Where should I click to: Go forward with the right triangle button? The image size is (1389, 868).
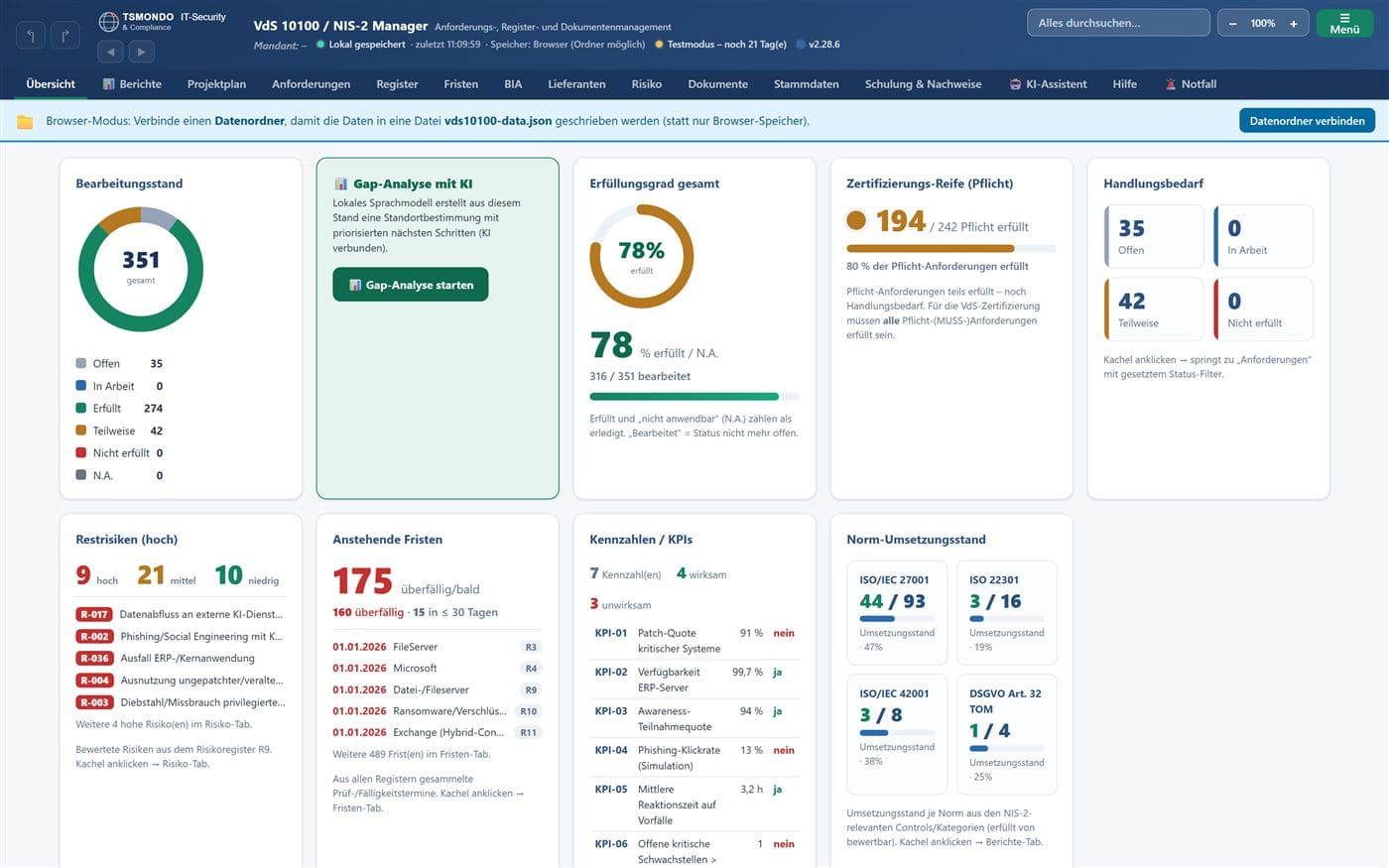pyautogui.click(x=141, y=52)
